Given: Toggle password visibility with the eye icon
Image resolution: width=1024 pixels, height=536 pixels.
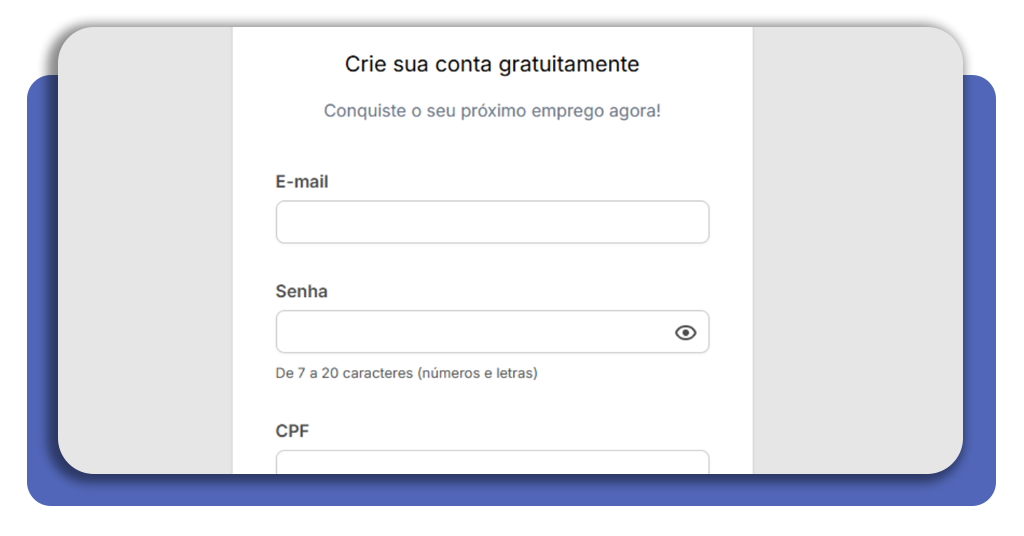Looking at the screenshot, I should click(685, 333).
